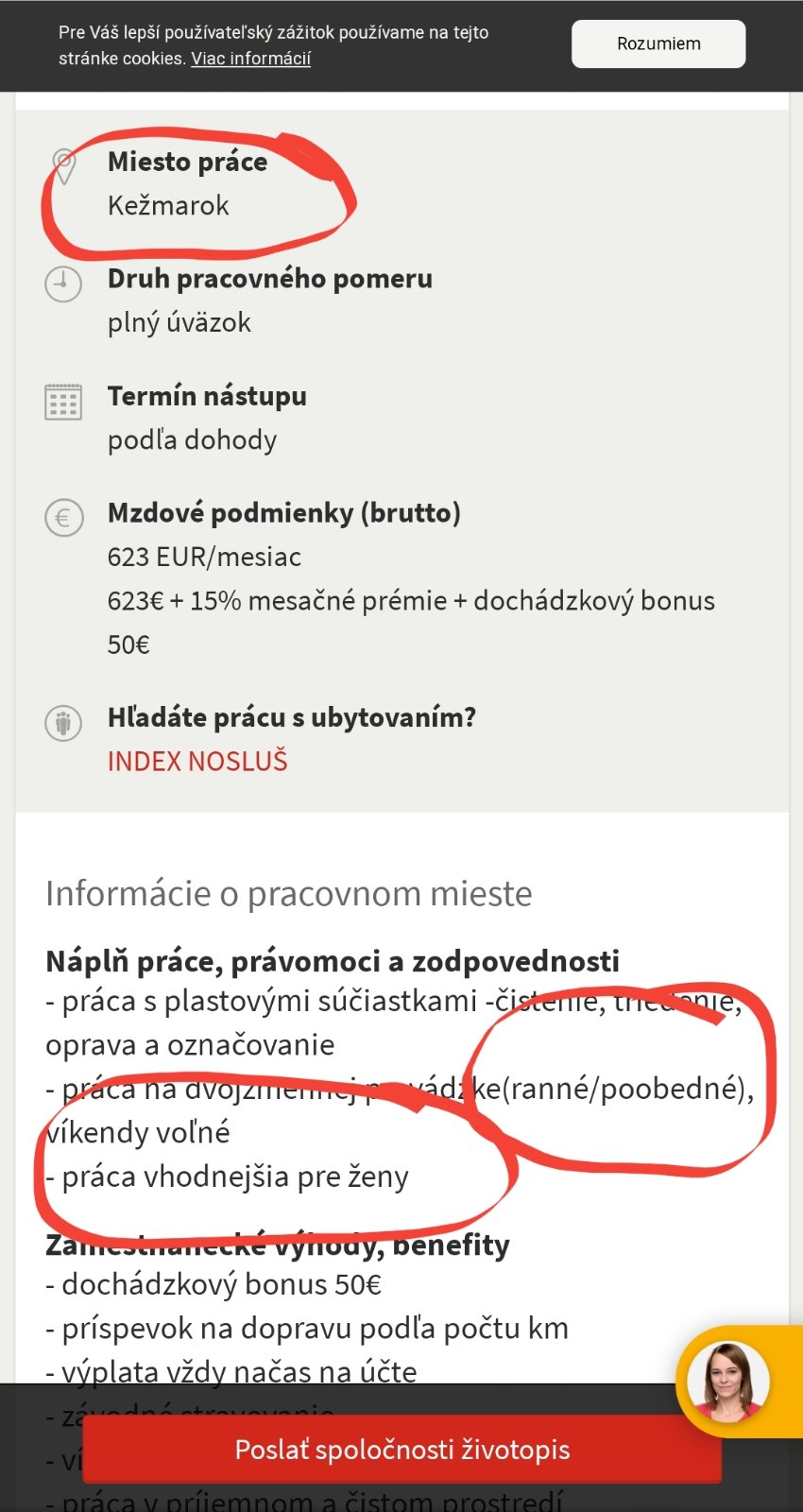This screenshot has width=803, height=1512.
Task: Click the Hľadáte prácu s ubytovaním? heading
Action: [x=292, y=717]
